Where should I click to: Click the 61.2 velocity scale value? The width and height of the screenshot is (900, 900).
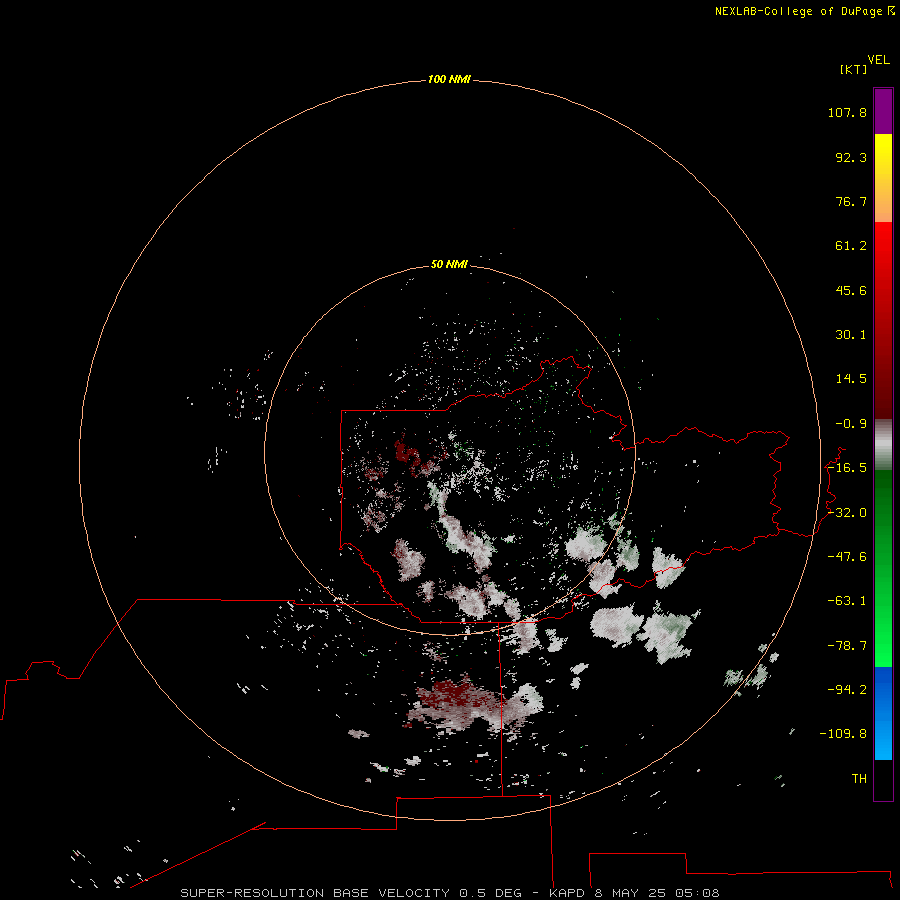point(851,246)
